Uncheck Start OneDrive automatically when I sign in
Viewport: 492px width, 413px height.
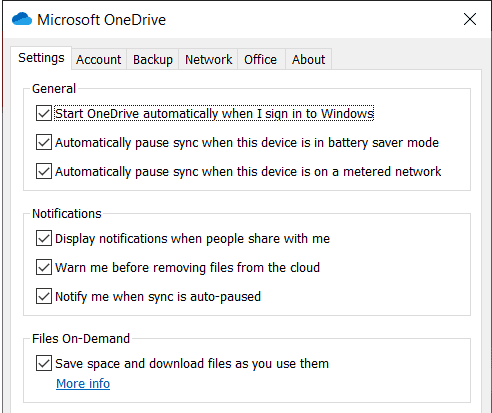44,113
